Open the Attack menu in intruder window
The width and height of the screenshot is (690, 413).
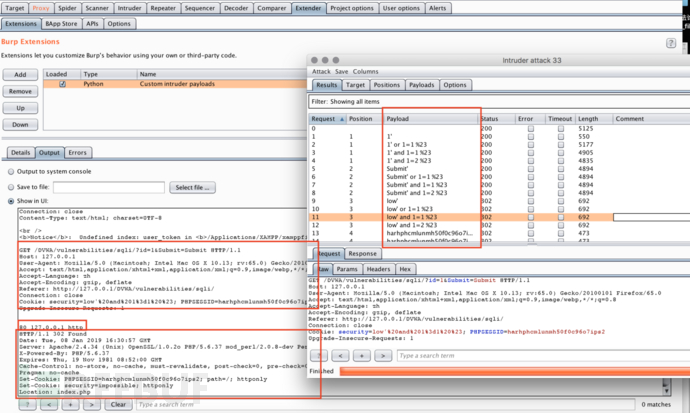321,72
